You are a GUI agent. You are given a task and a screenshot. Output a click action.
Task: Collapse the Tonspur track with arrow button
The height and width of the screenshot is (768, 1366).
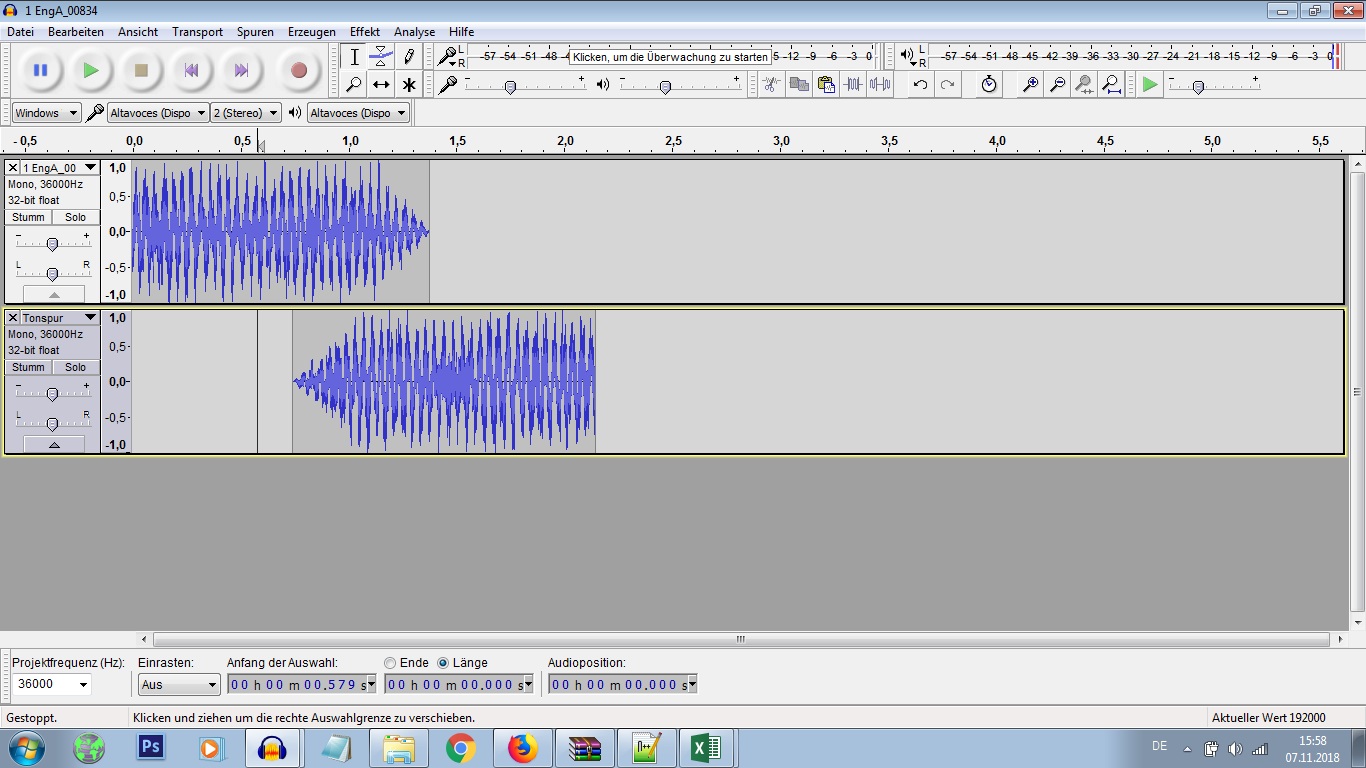pyautogui.click(x=54, y=444)
